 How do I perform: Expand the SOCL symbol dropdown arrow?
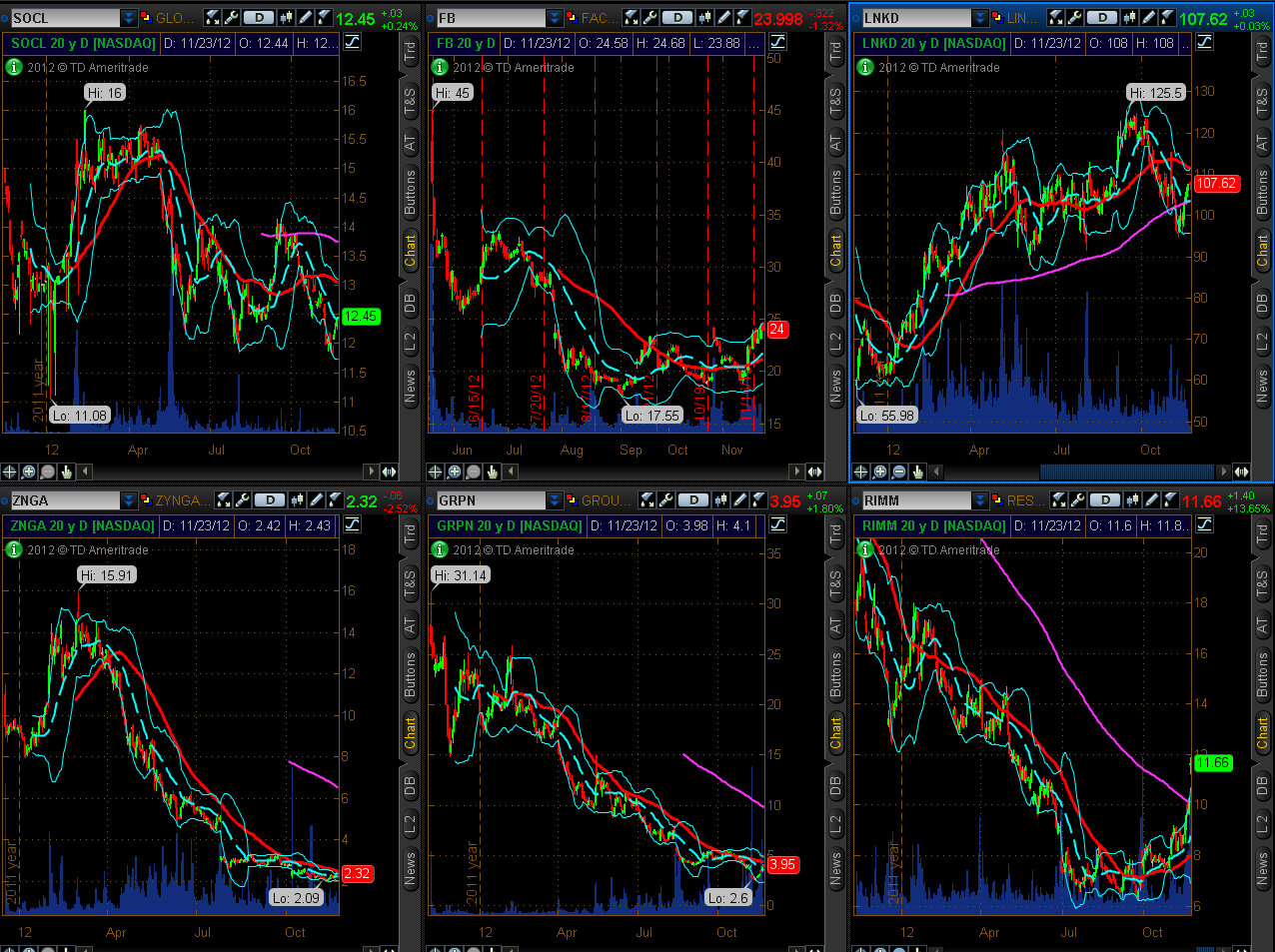(x=129, y=18)
